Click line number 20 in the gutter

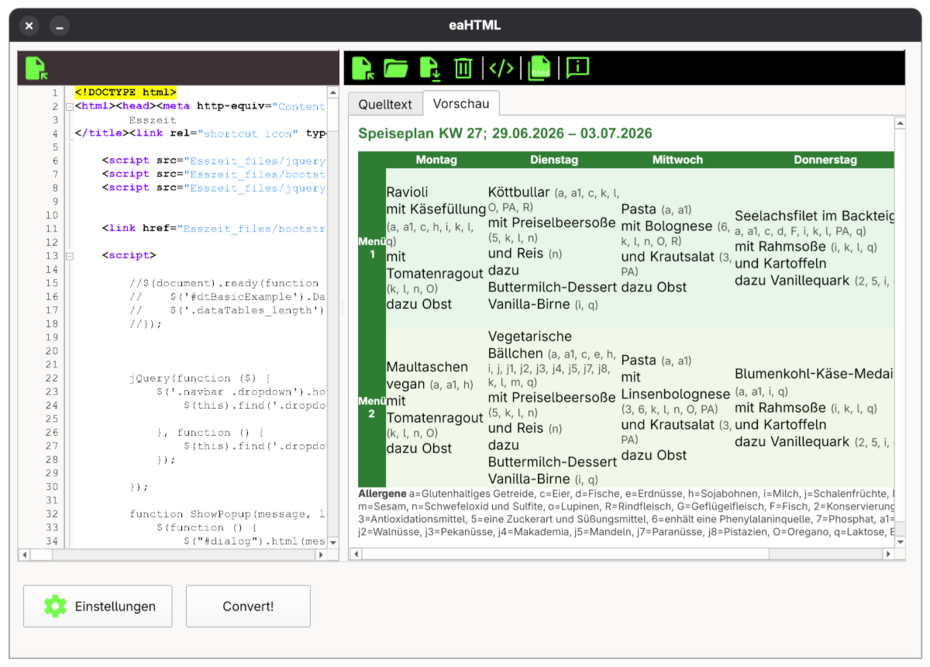[x=52, y=351]
